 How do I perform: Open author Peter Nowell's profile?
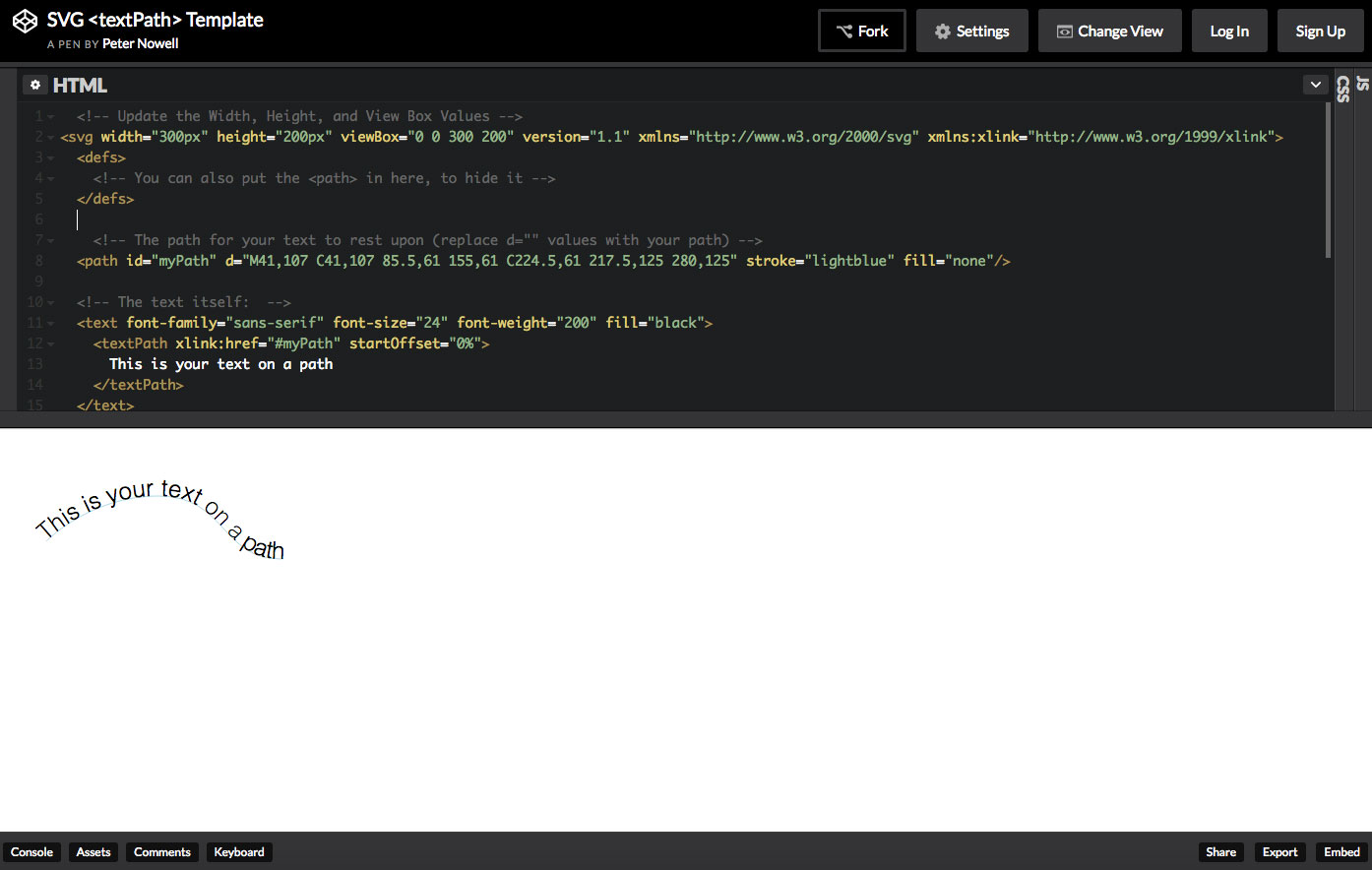point(141,43)
